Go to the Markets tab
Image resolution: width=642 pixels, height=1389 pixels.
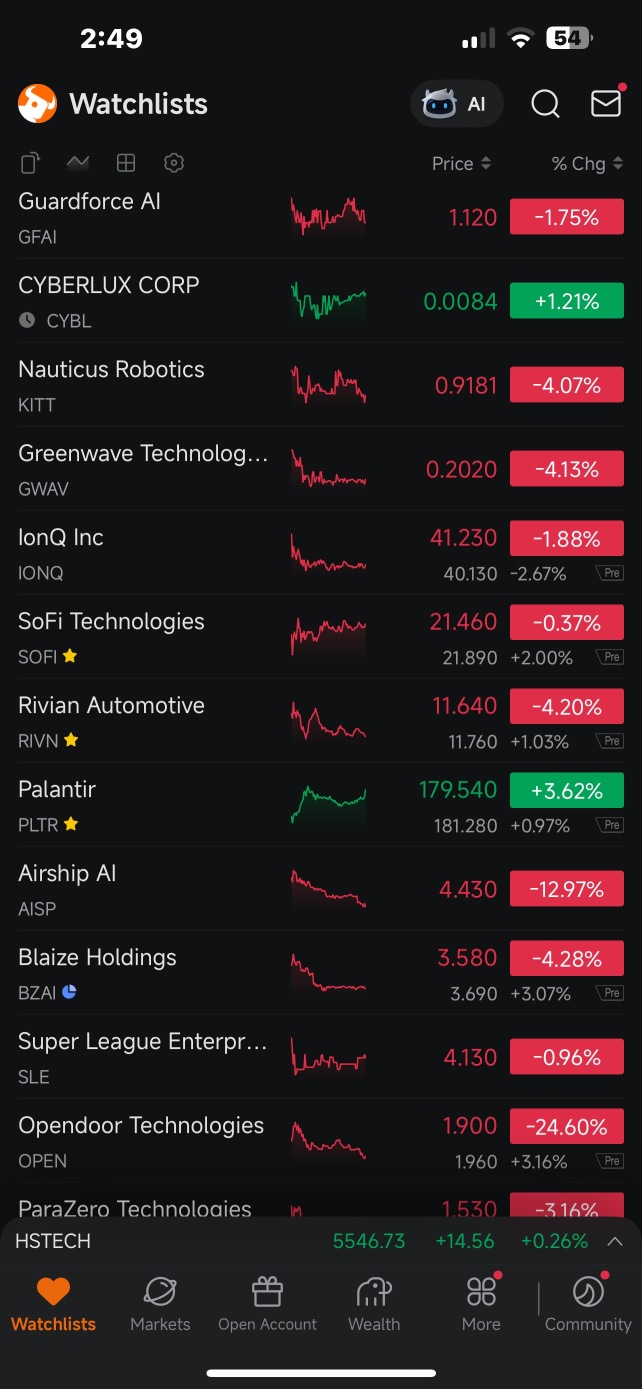[160, 1304]
